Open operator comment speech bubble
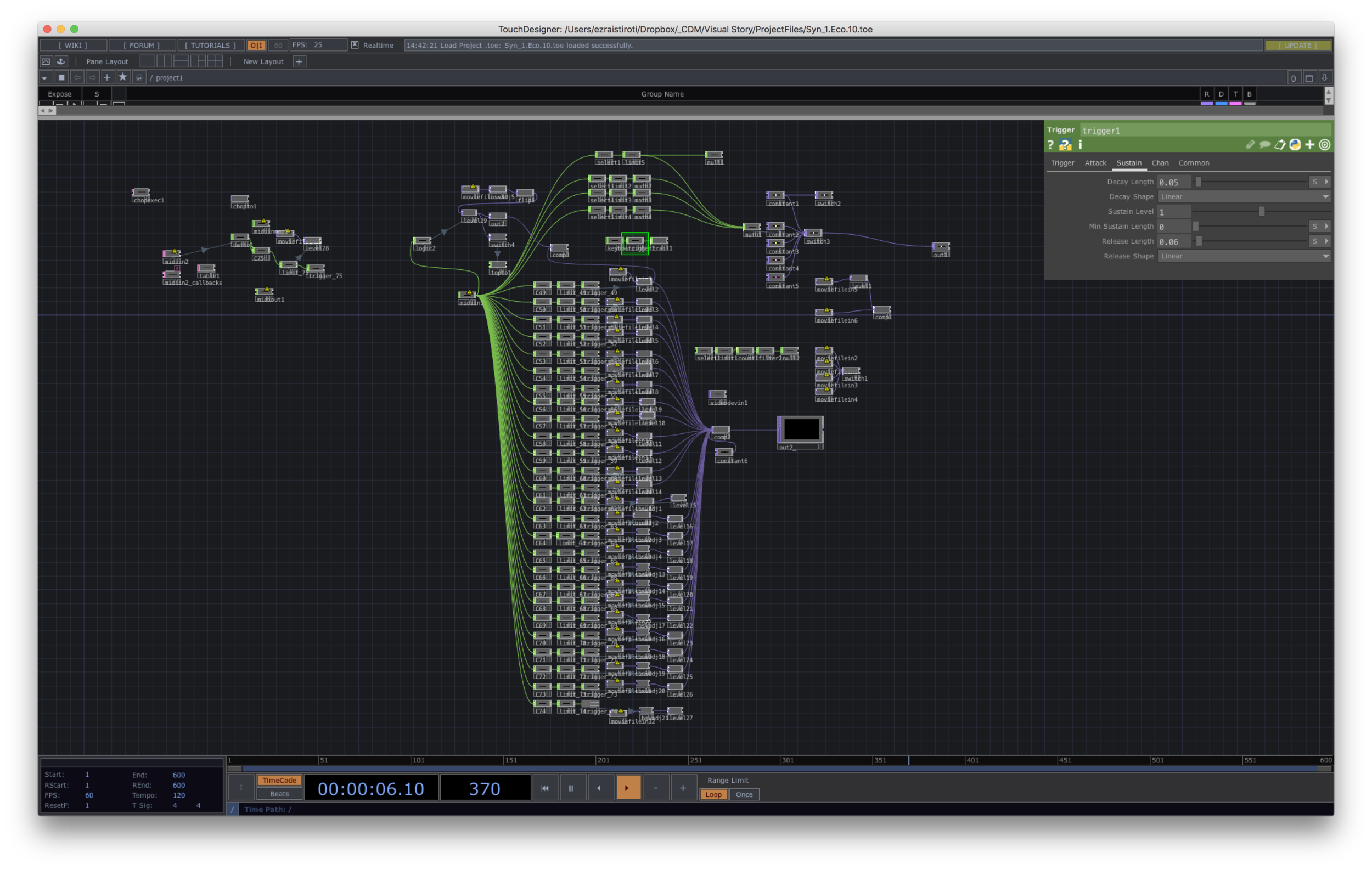Screen dimensions: 1372x870 pos(1265,145)
